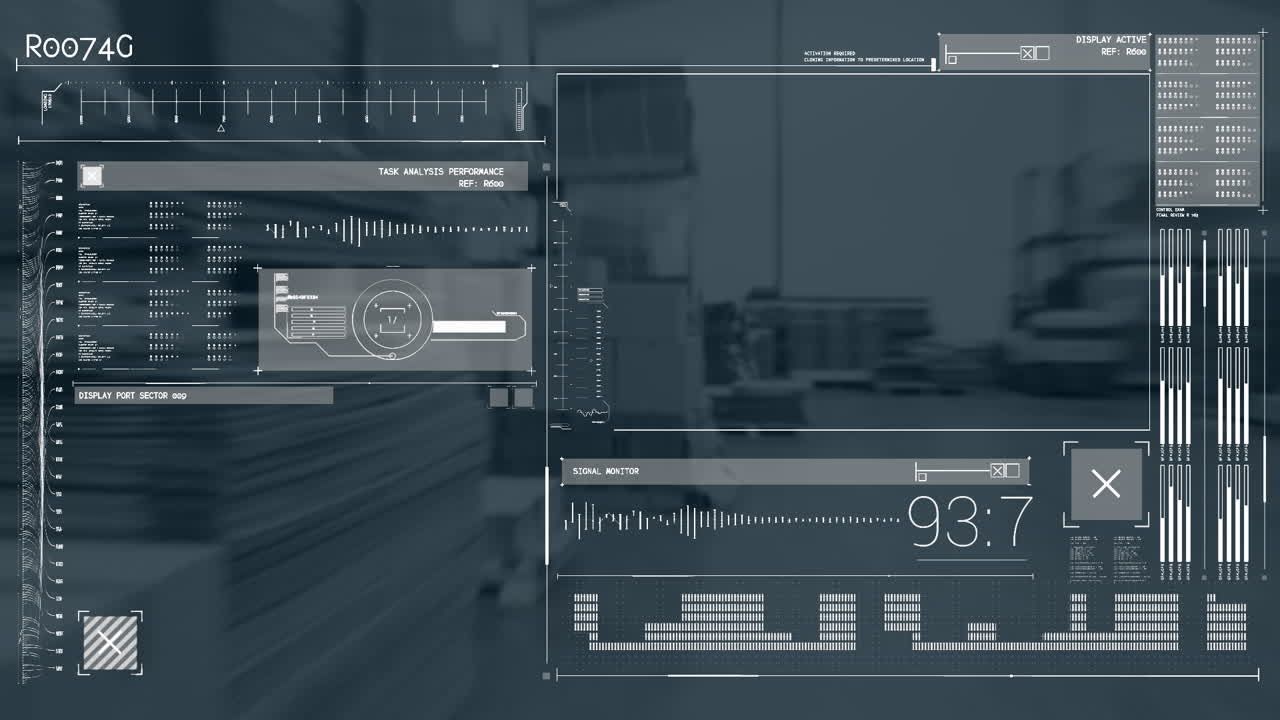The height and width of the screenshot is (720, 1280).
Task: Click the crossed box in Display Active bar
Action: [x=1027, y=53]
